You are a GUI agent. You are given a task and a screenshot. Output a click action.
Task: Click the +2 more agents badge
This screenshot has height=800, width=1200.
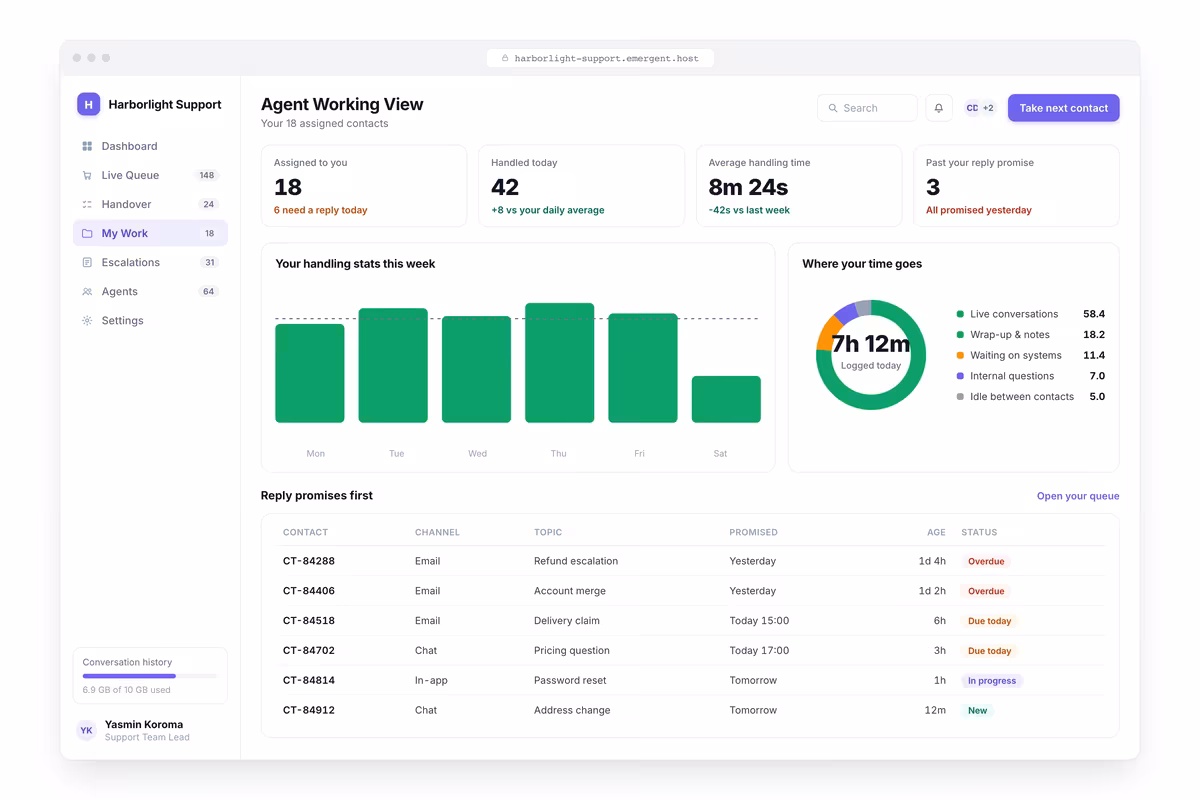[988, 108]
